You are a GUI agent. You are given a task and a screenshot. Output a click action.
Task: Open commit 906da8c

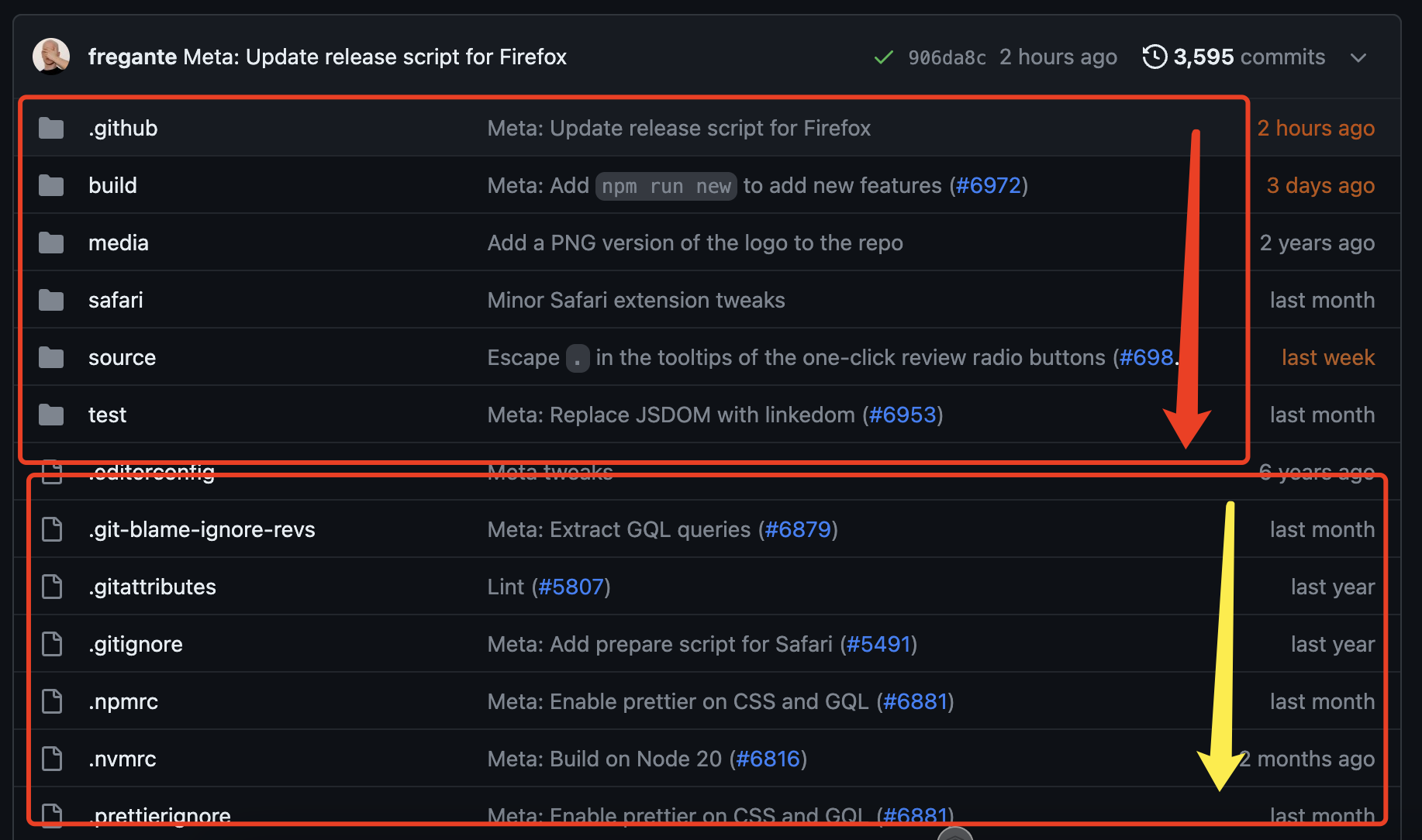click(x=947, y=57)
